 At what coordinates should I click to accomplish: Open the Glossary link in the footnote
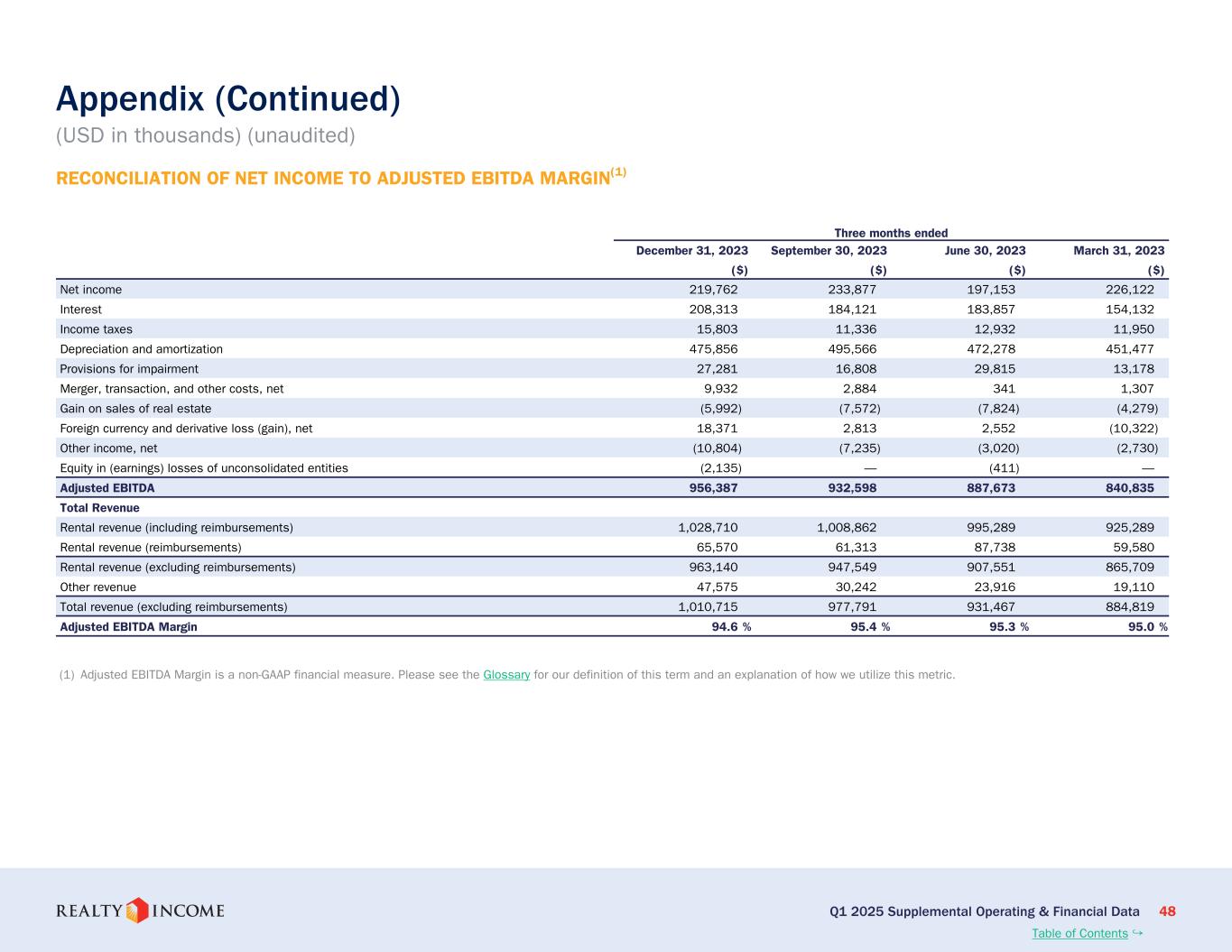click(506, 675)
